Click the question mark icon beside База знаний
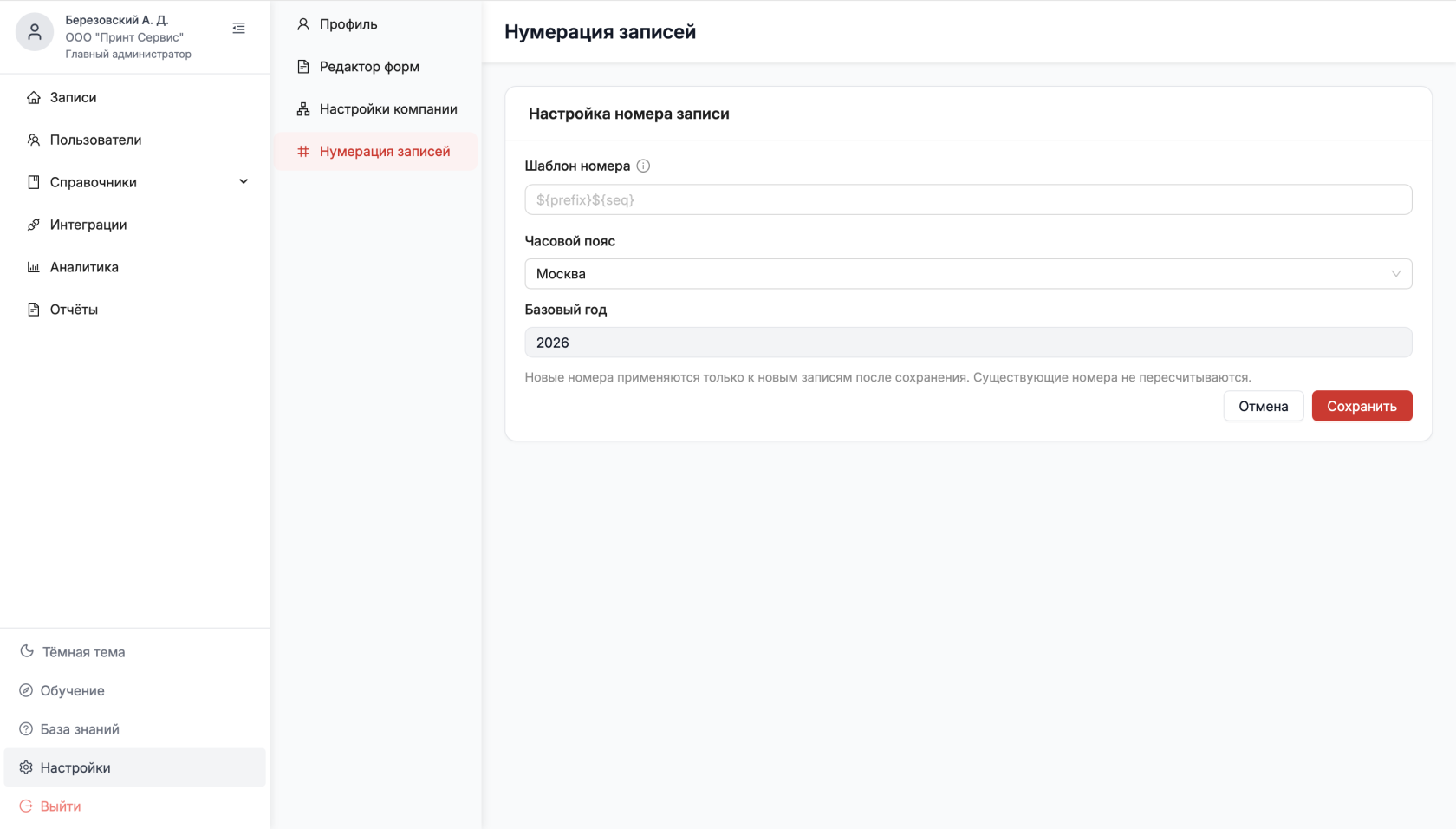1456x829 pixels. (x=26, y=729)
